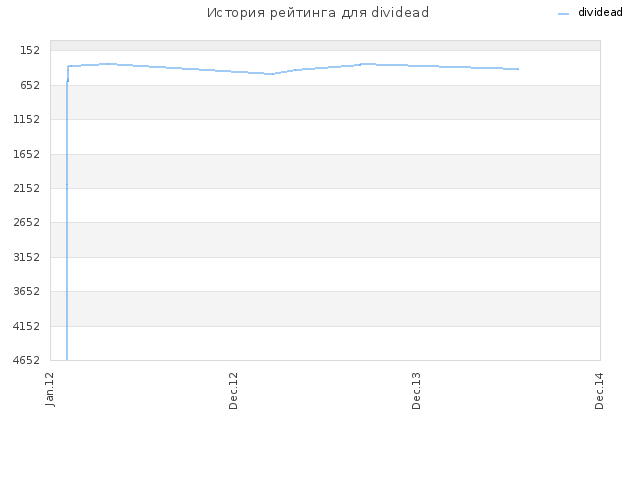Click the Dec.13 x-axis label
Viewport: 640px width, 480px height.
pos(416,391)
